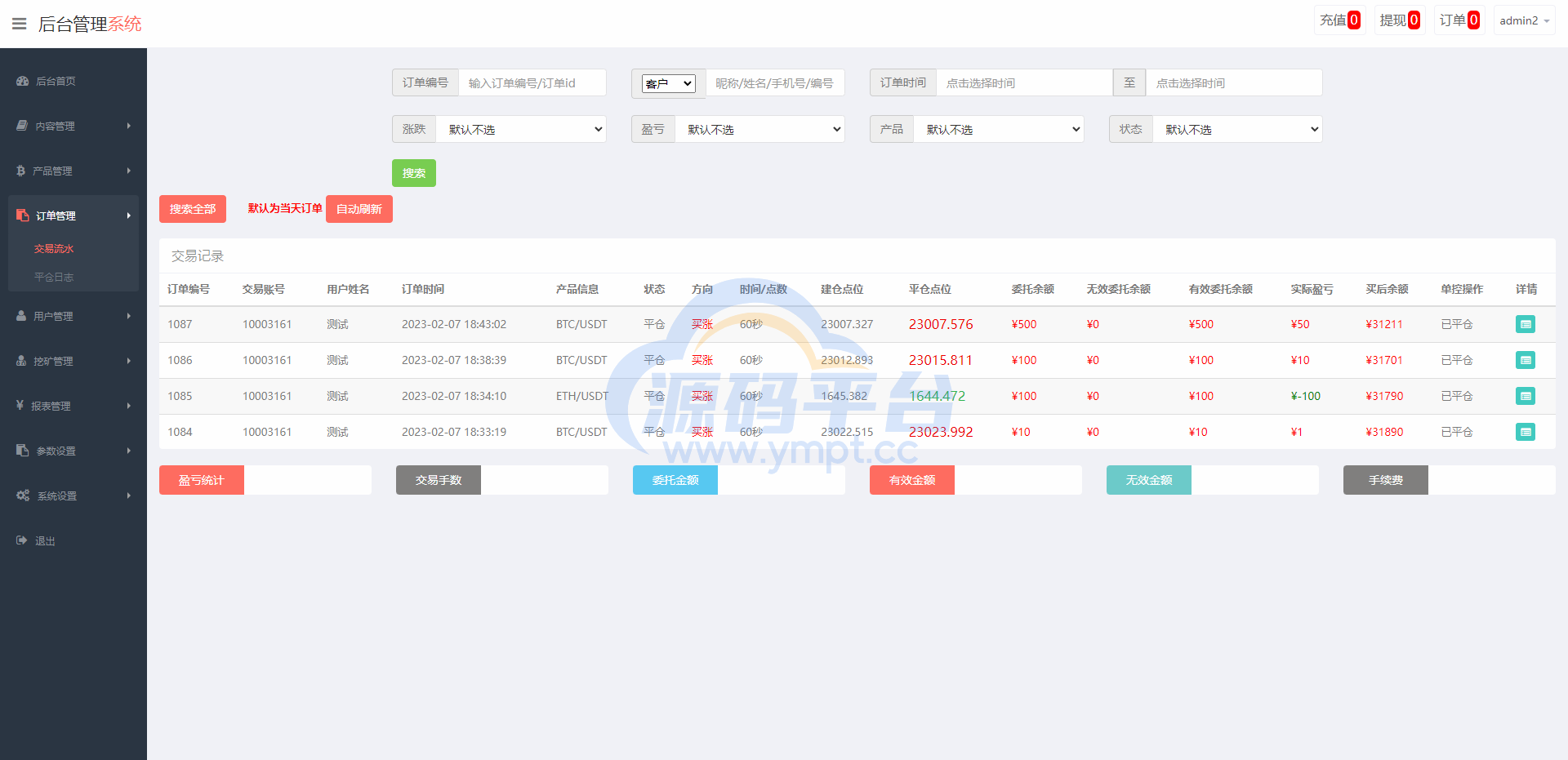Expand the 用户管理 menu arrow
This screenshot has width=1568, height=760.
(129, 316)
